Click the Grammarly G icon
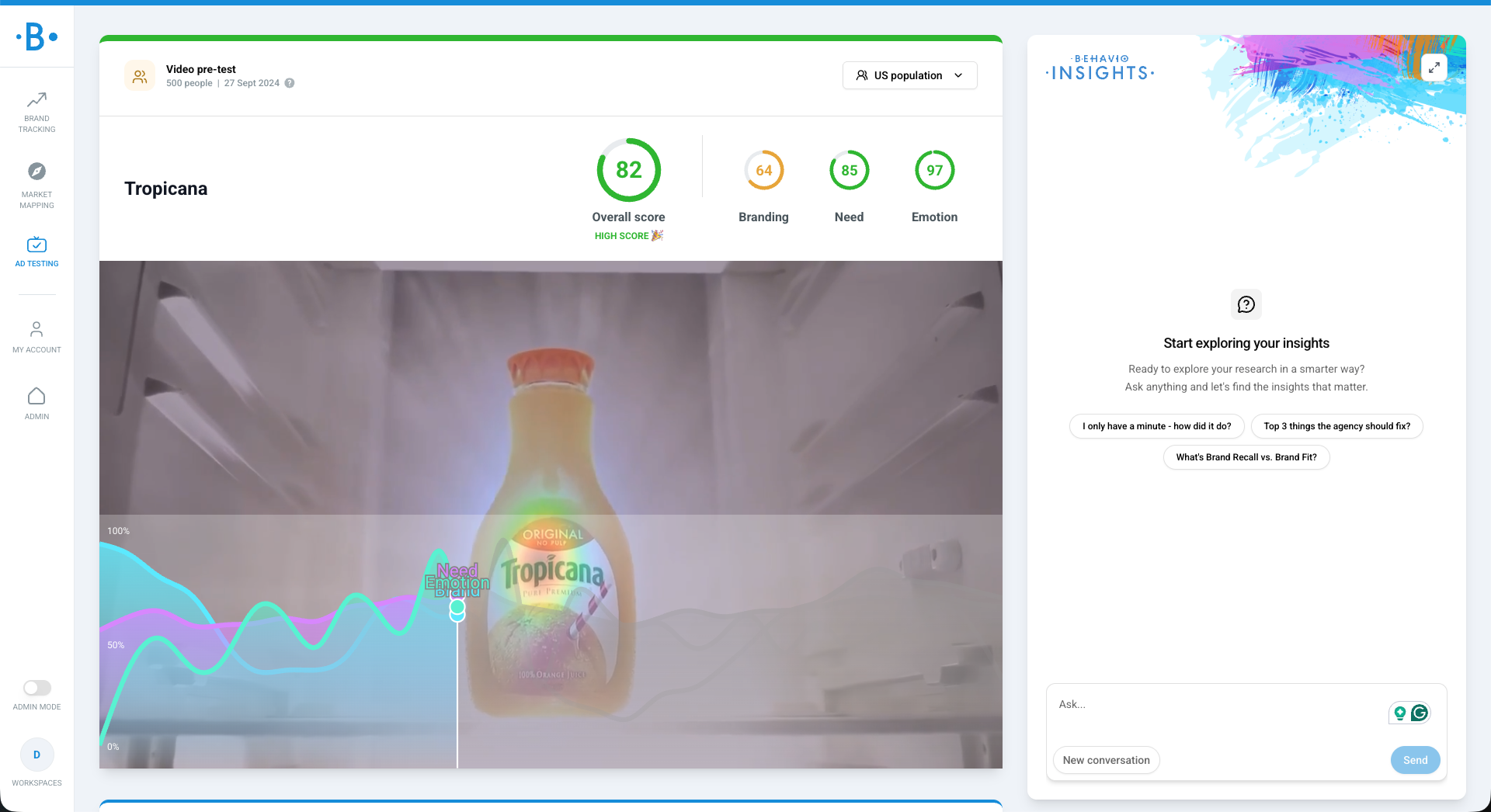The image size is (1491, 812). [x=1420, y=713]
